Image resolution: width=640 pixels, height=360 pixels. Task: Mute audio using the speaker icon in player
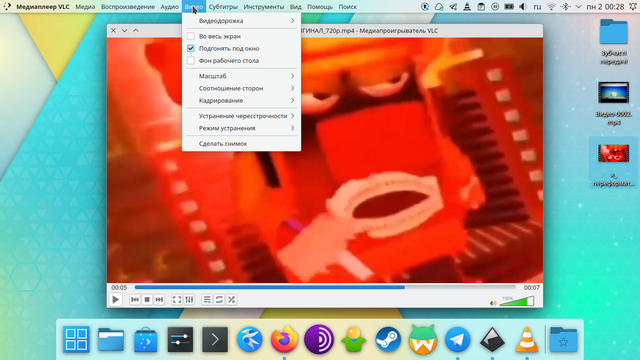(493, 303)
